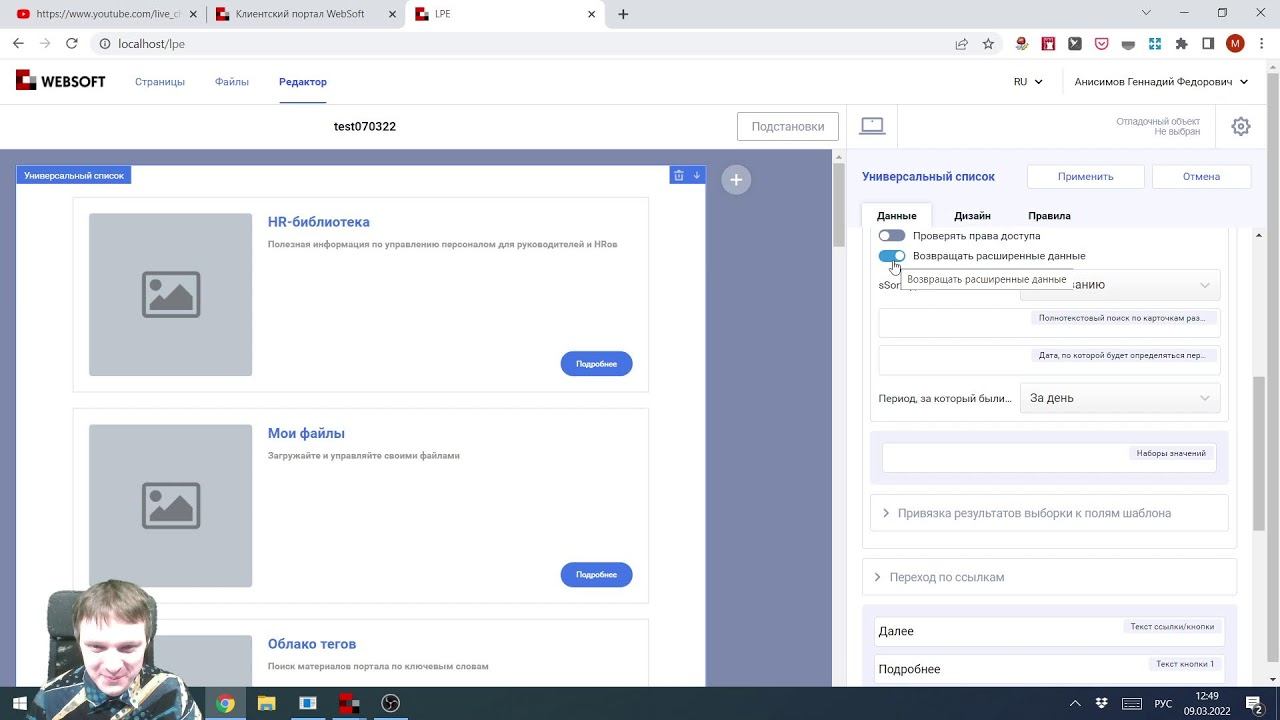The height and width of the screenshot is (720, 1280).
Task: Toggle Проверять права доступа switch
Action: [x=891, y=236]
